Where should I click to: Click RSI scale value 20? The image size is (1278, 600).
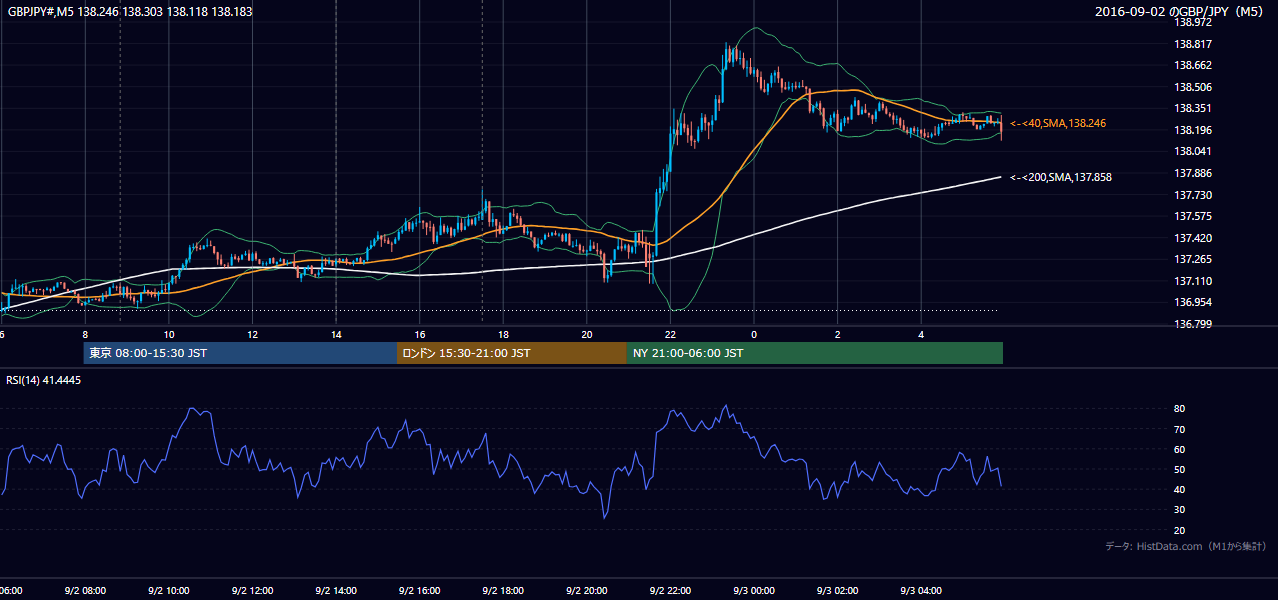[1180, 530]
